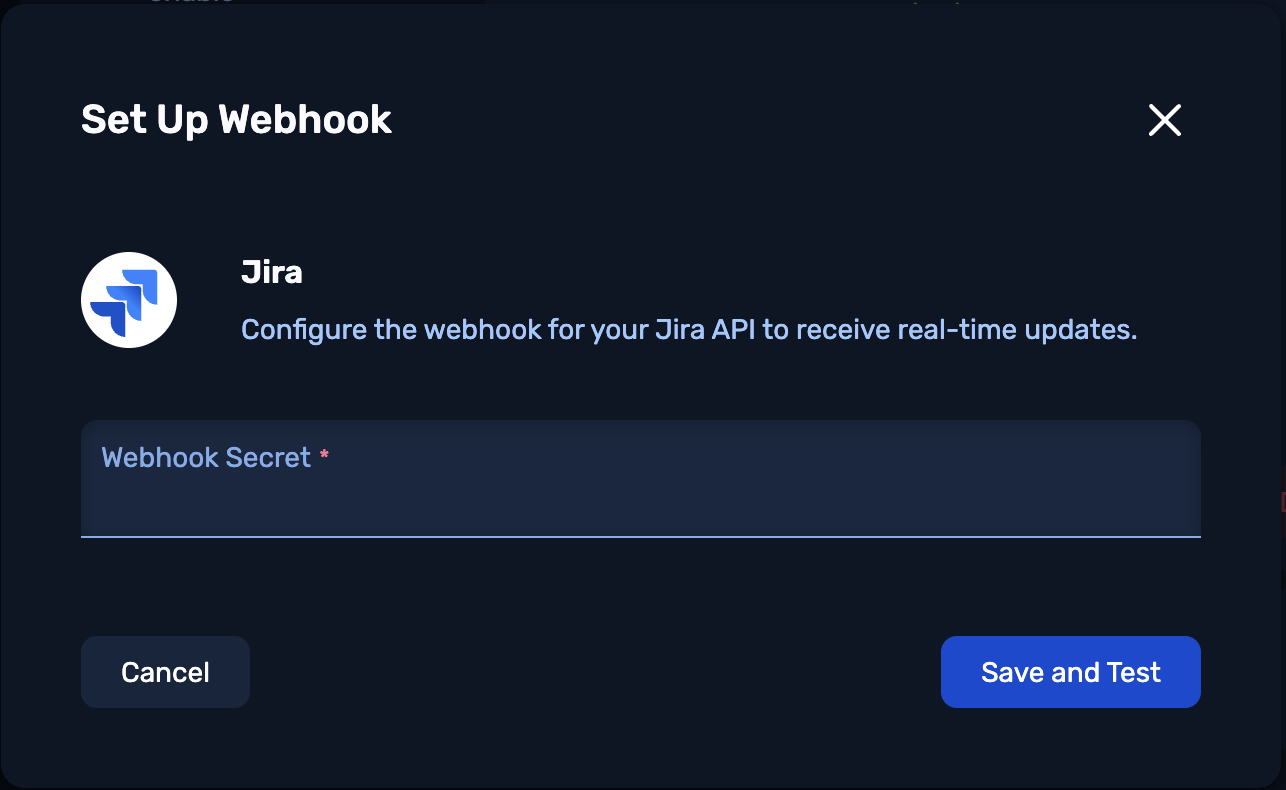
Task: Click the red required asterisk
Action: (x=324, y=456)
